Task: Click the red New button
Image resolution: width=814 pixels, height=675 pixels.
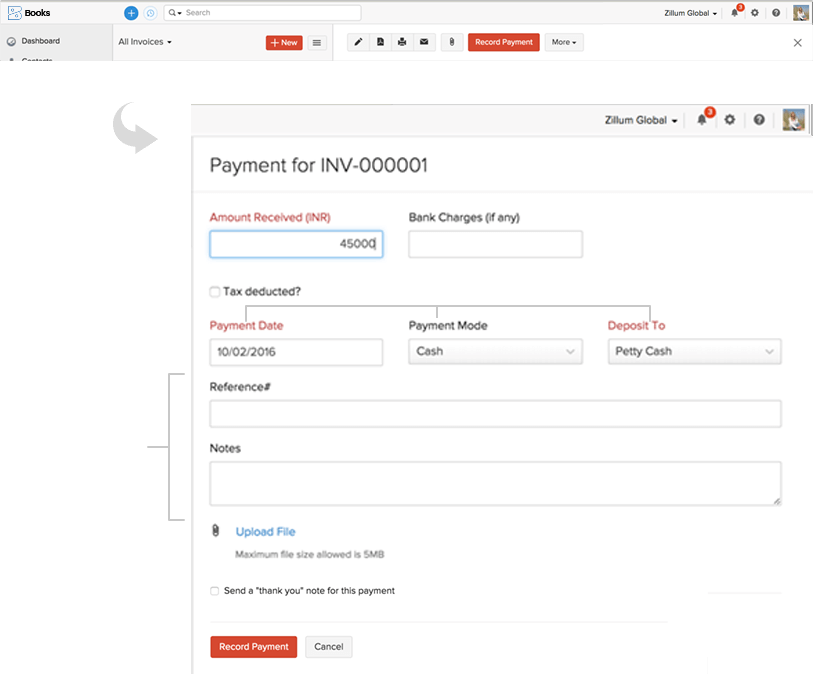Action: click(284, 43)
